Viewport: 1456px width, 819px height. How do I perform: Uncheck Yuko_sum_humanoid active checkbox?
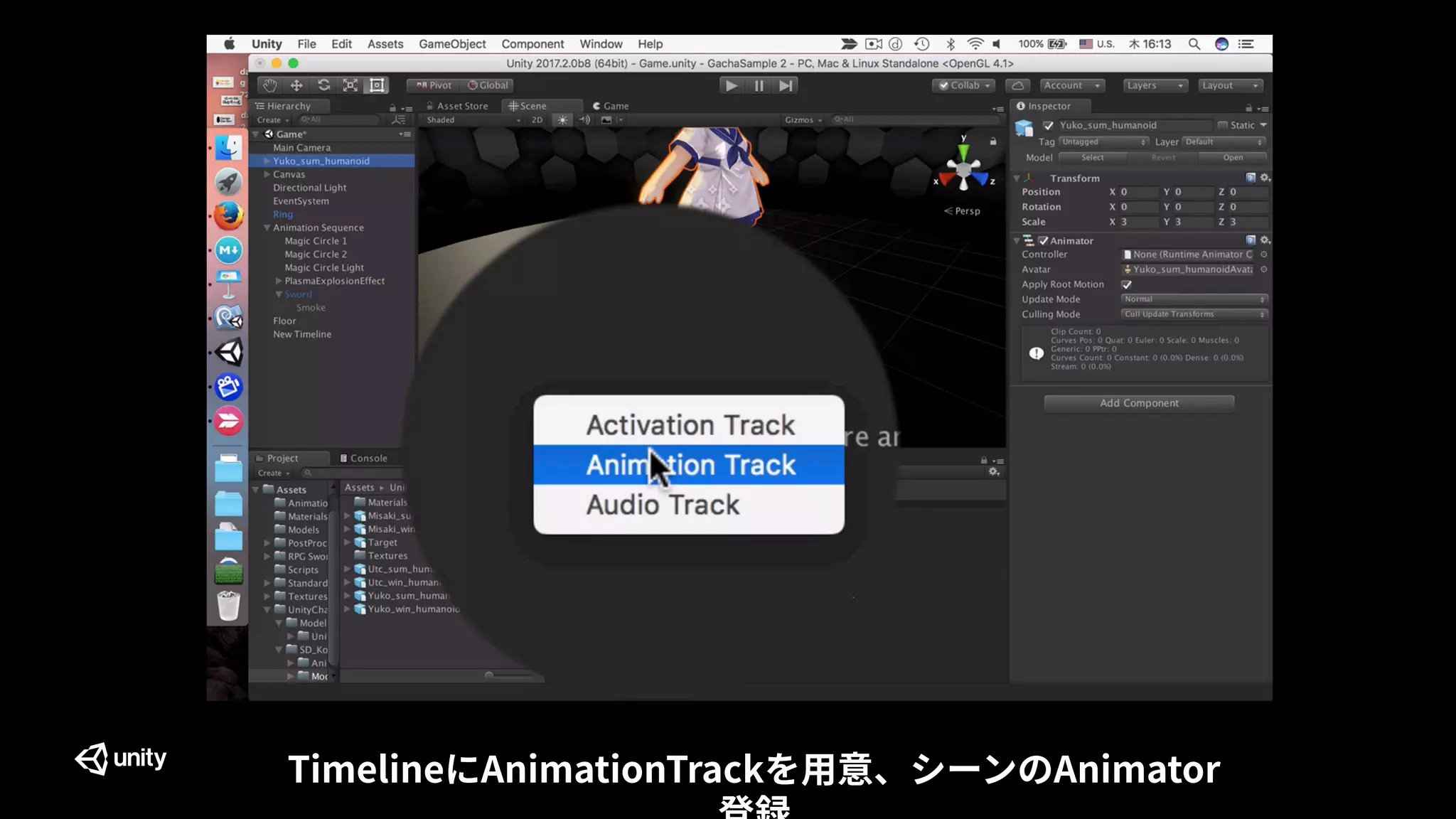[1048, 125]
